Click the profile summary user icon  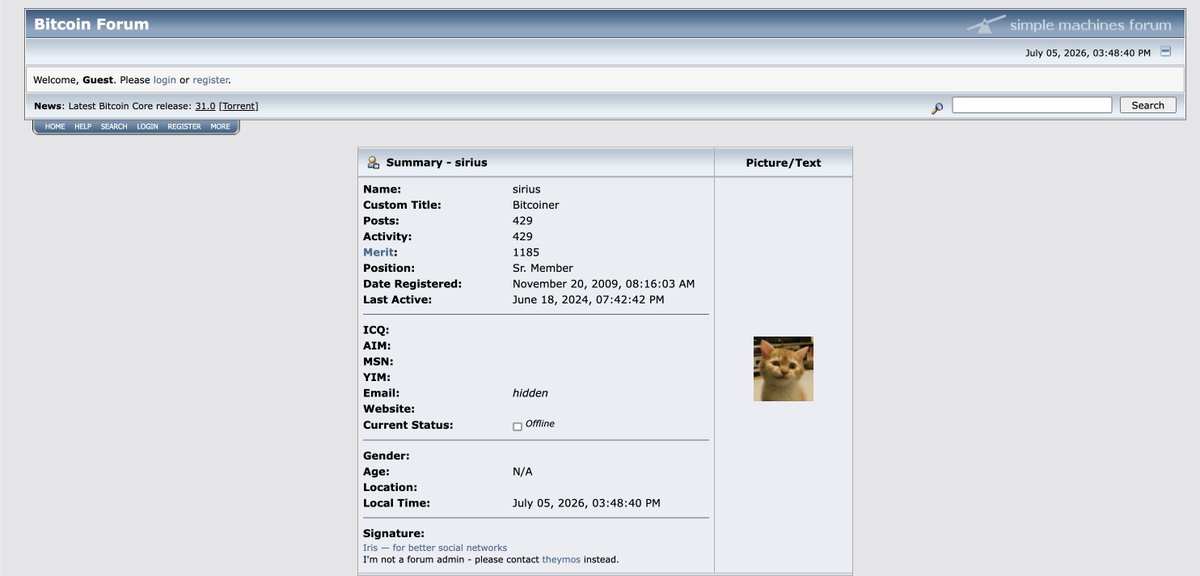pos(373,162)
